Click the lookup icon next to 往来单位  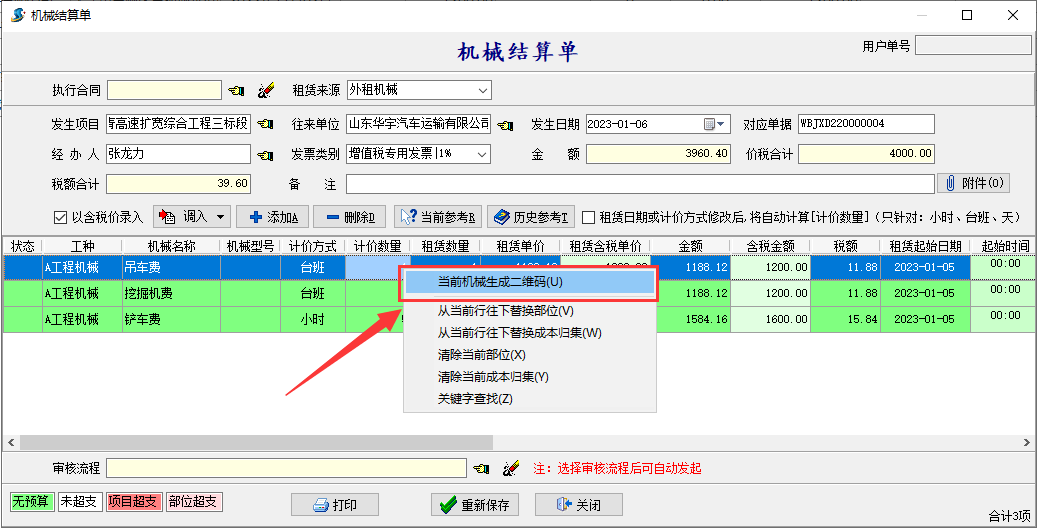click(x=505, y=124)
